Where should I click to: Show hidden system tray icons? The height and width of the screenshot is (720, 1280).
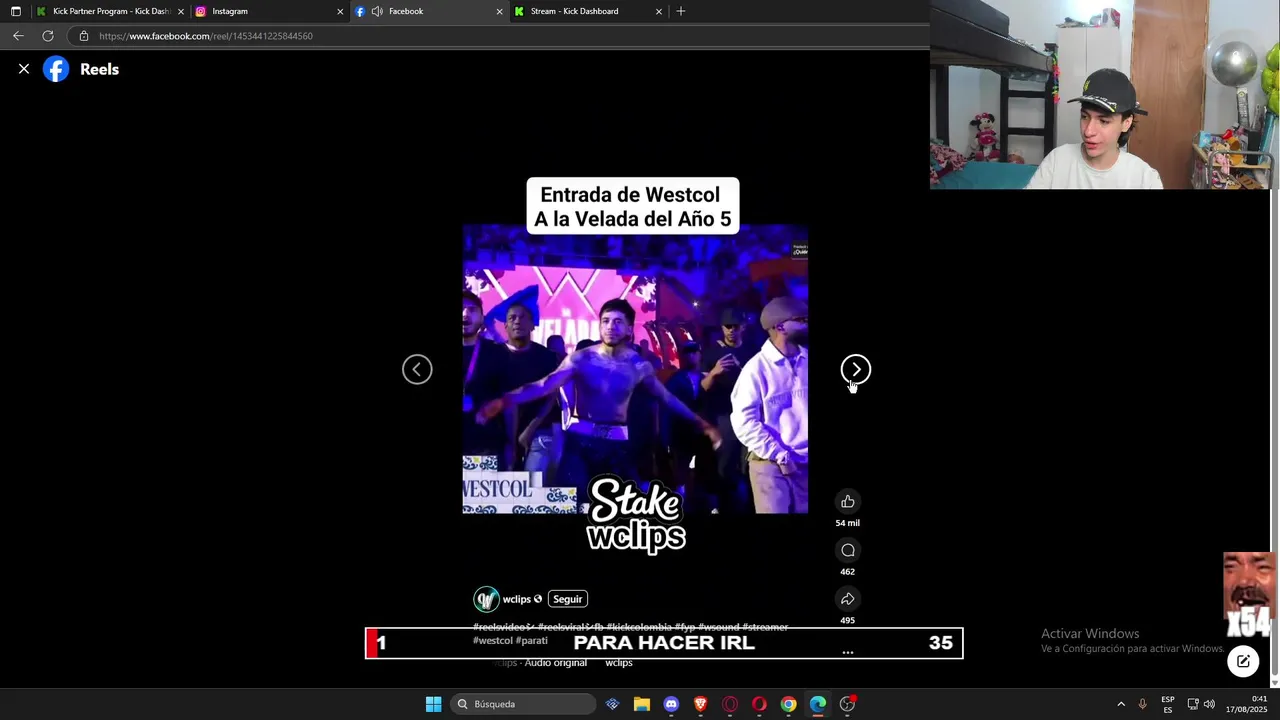click(1121, 704)
